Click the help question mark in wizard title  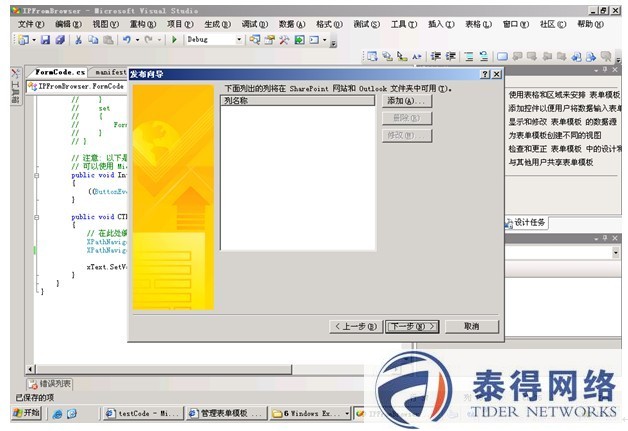point(485,74)
